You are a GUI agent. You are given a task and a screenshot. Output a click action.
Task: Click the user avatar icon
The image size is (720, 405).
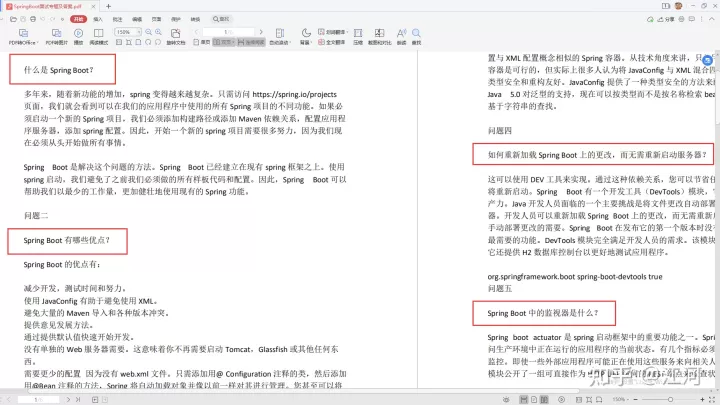(x=679, y=6)
